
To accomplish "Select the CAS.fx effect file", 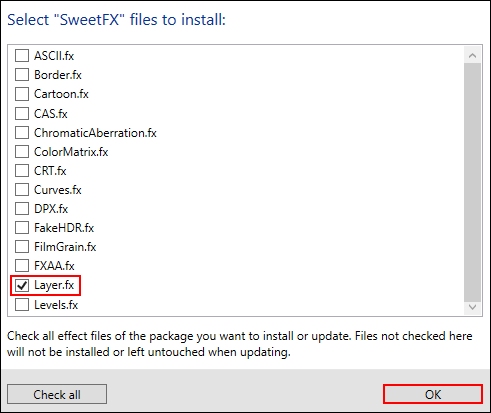I will 22,114.
